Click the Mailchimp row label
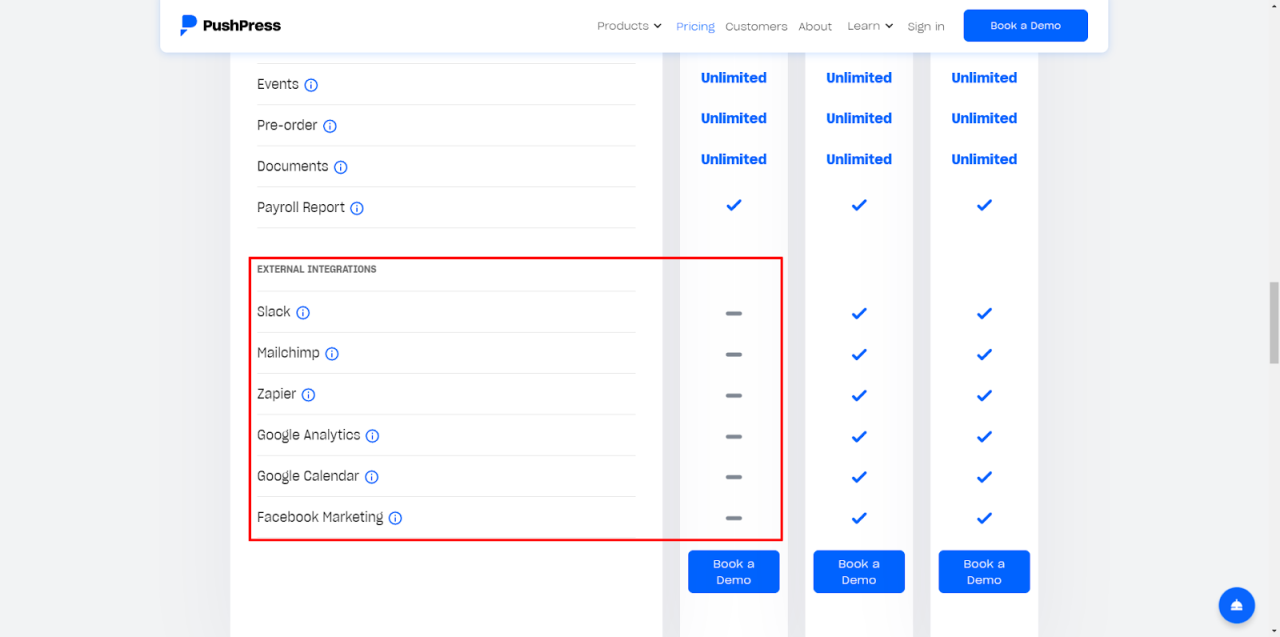Image resolution: width=1280 pixels, height=637 pixels. [288, 353]
